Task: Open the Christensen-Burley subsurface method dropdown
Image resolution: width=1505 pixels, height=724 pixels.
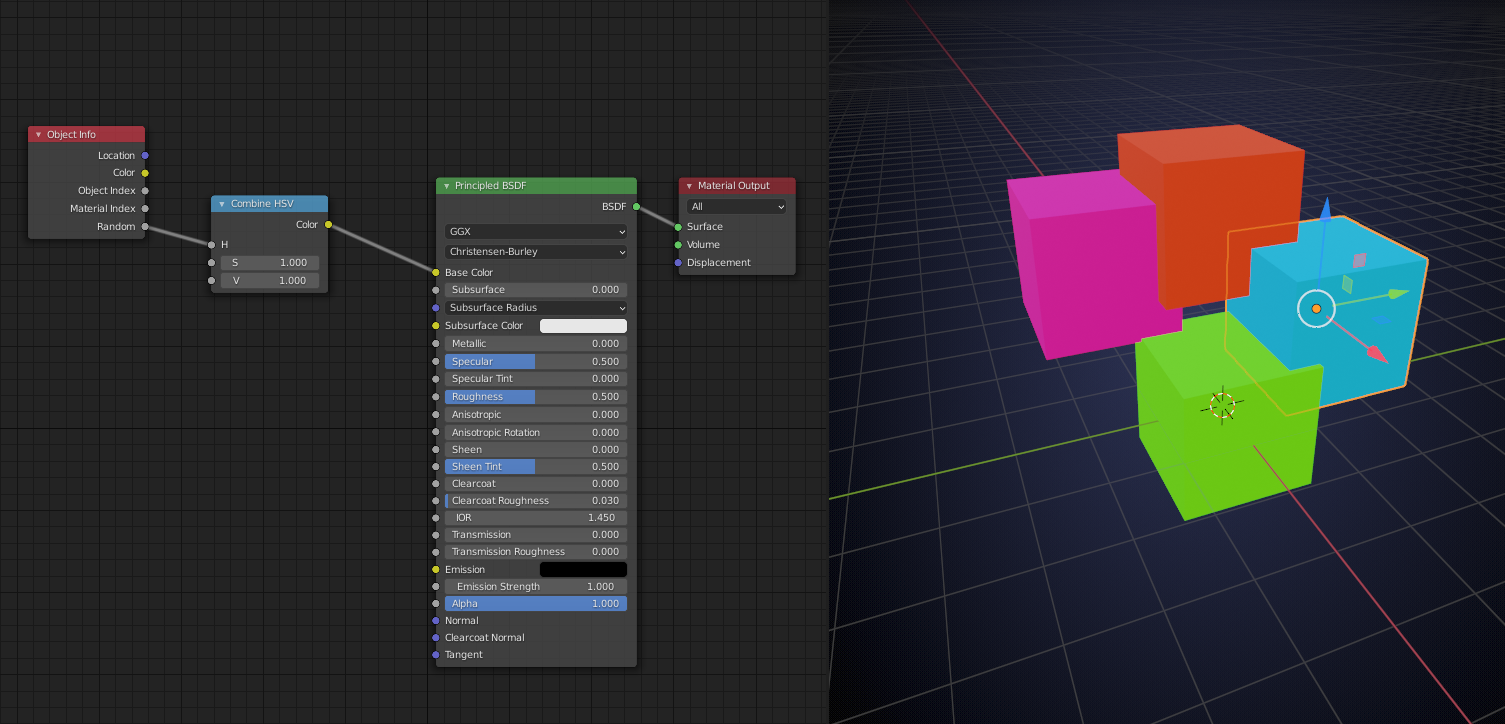Action: coord(536,252)
